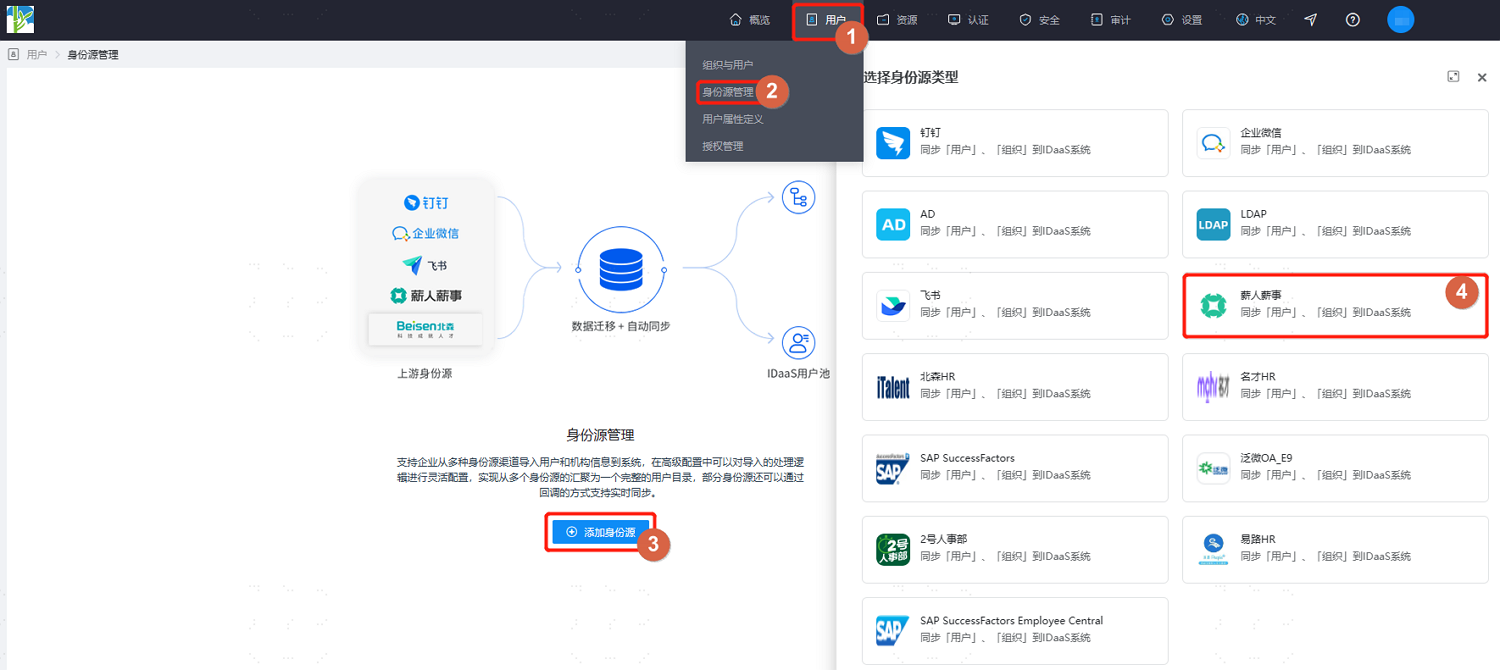
Task: Go to 授权管理 menu entry
Action: coord(723,146)
